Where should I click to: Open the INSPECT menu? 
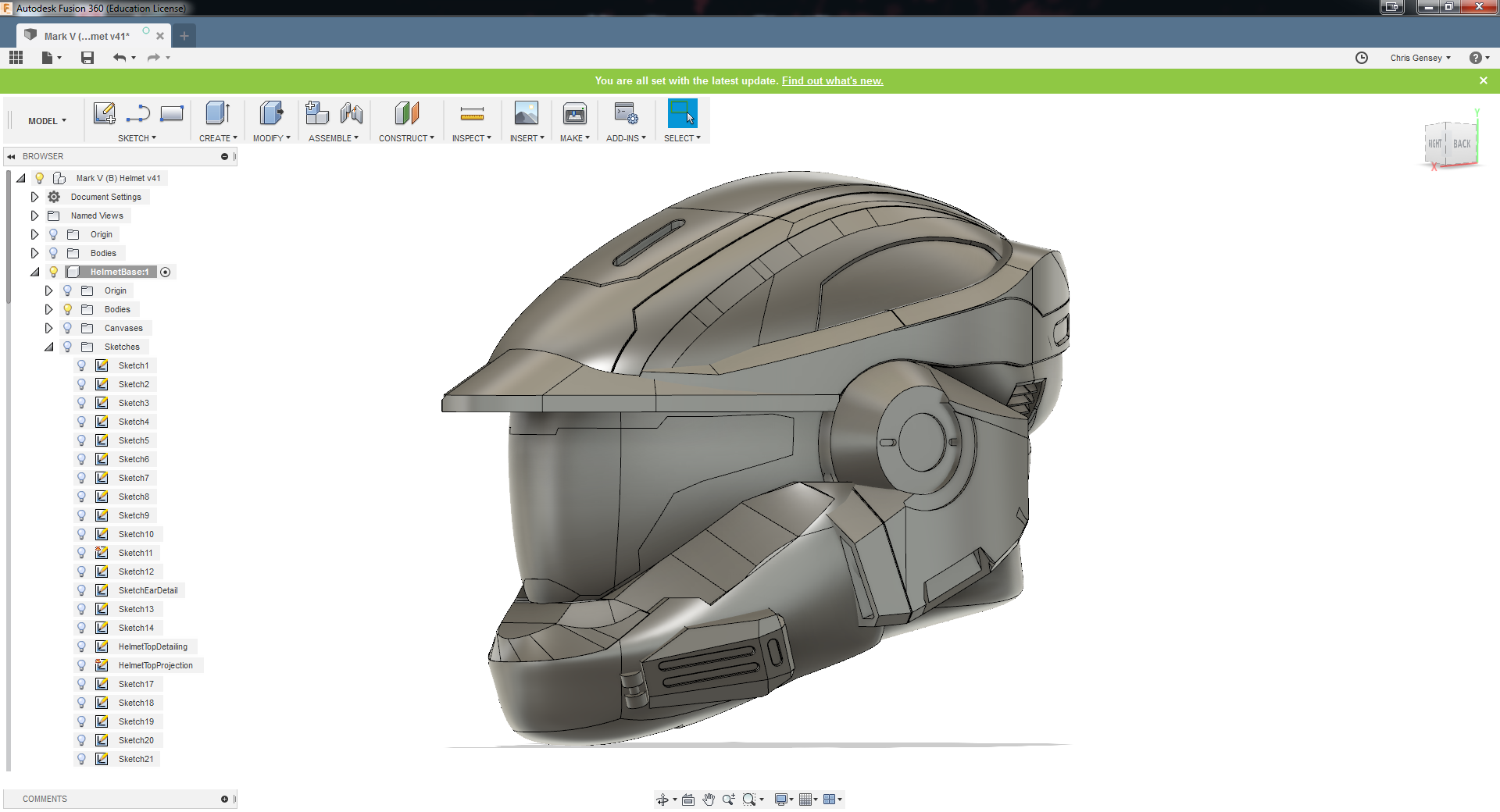[472, 138]
